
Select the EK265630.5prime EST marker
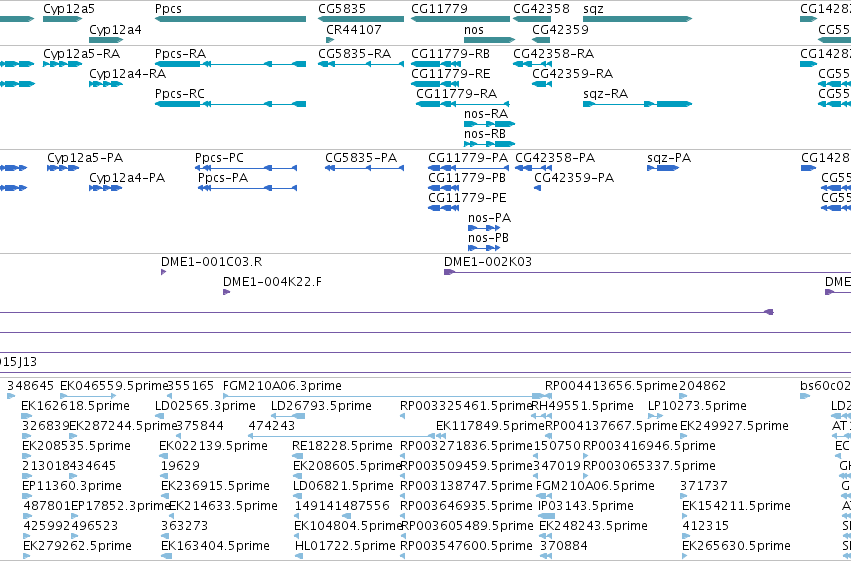[x=685, y=556]
